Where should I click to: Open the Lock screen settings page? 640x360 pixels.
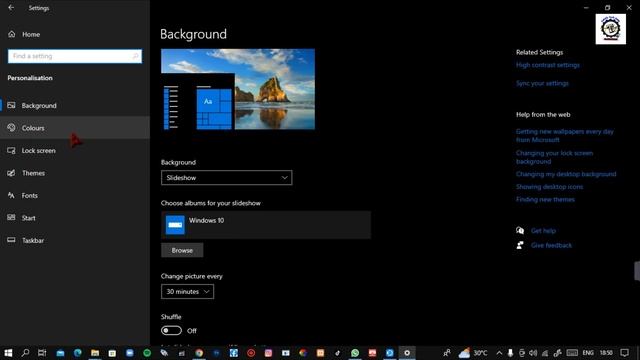click(x=75, y=151)
